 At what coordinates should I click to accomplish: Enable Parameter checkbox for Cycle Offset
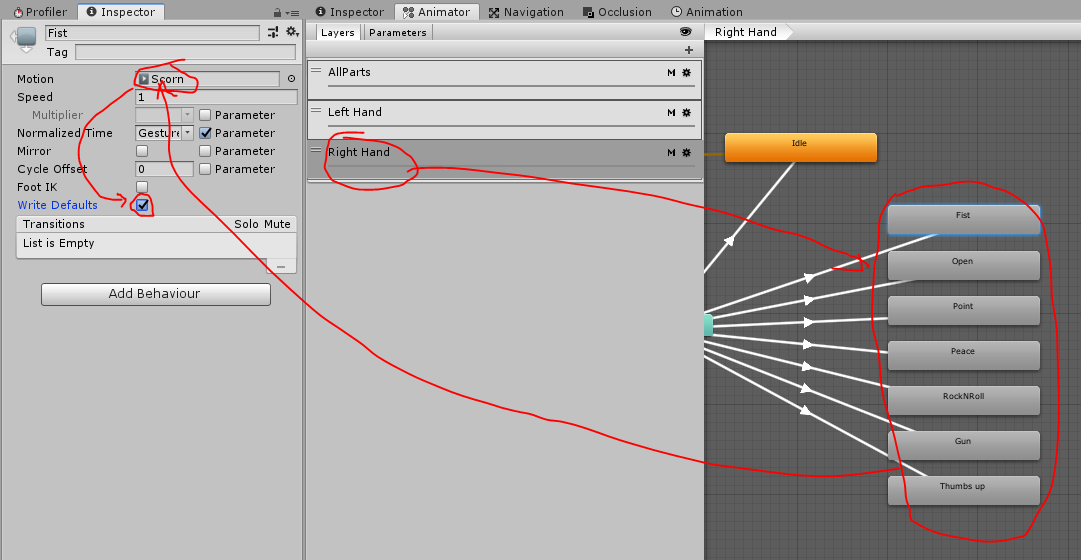coord(205,169)
